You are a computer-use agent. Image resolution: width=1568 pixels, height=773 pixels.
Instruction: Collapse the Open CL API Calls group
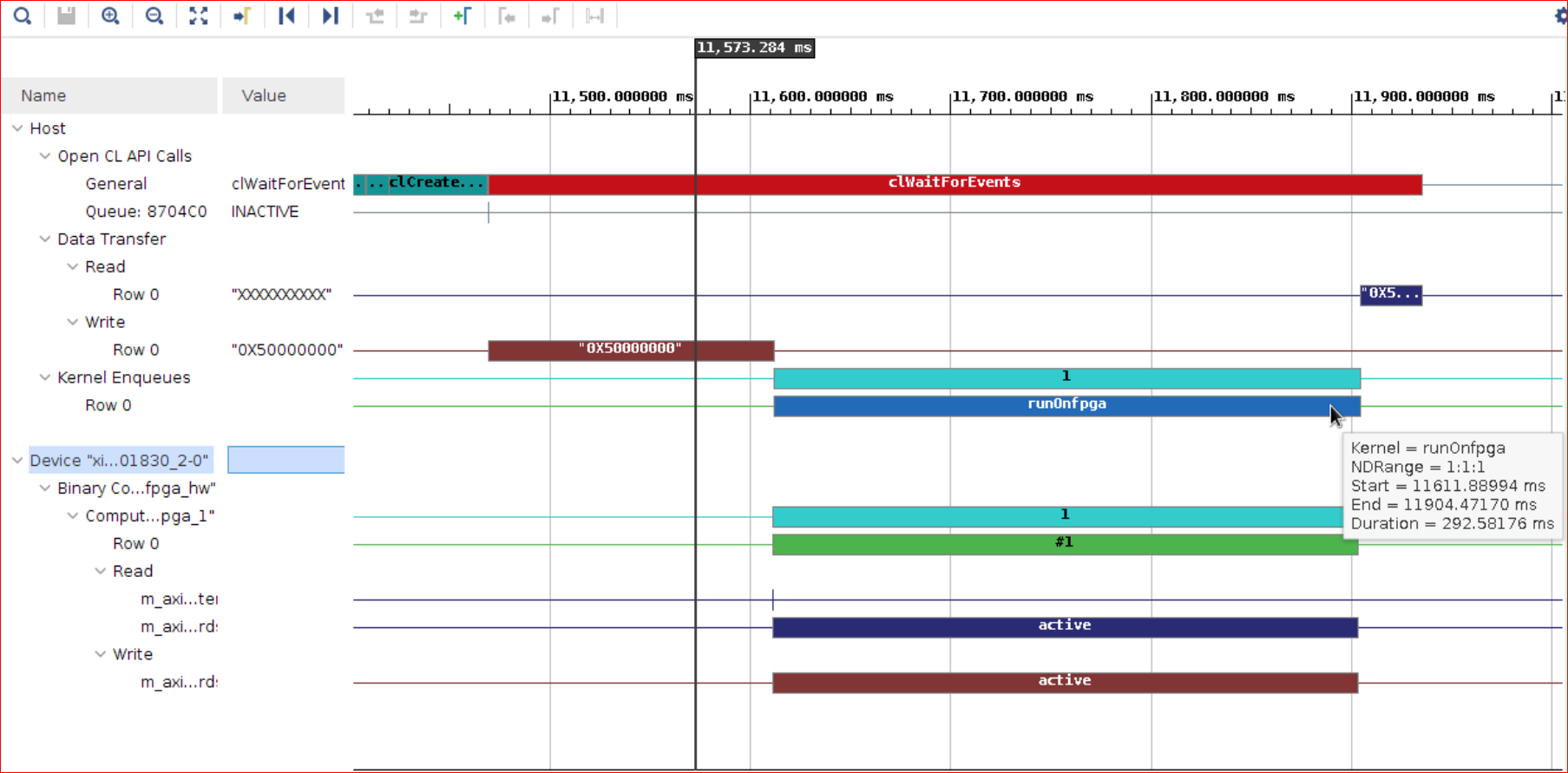pos(45,156)
